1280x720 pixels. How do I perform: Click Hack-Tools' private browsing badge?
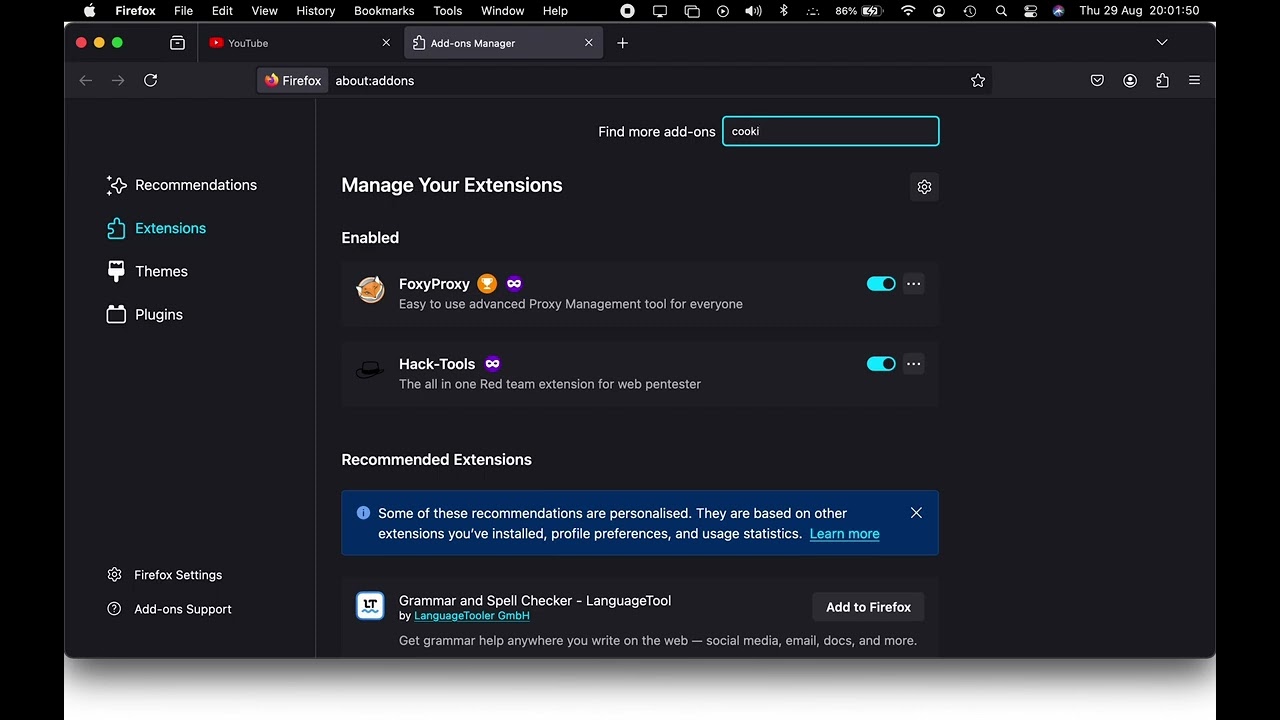pos(492,364)
